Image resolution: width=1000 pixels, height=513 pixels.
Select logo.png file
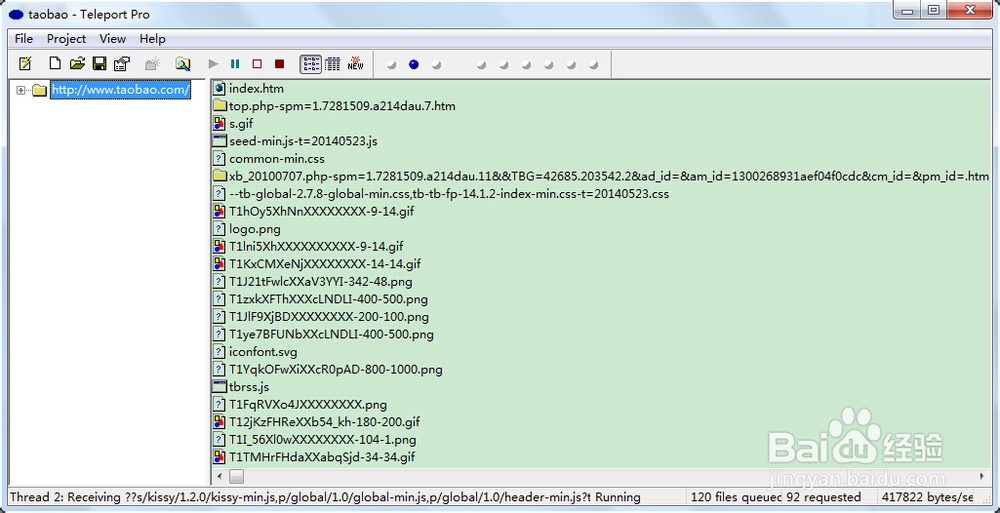click(254, 229)
